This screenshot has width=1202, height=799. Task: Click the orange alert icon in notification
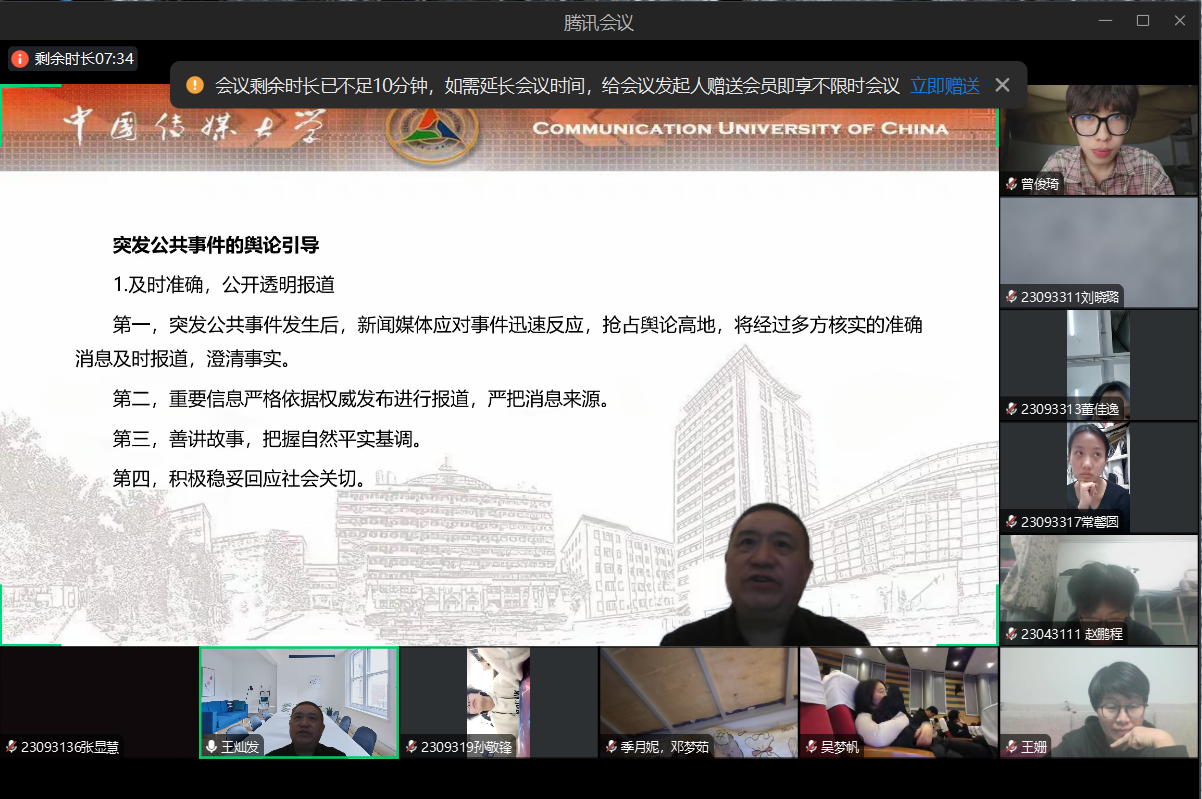[195, 85]
